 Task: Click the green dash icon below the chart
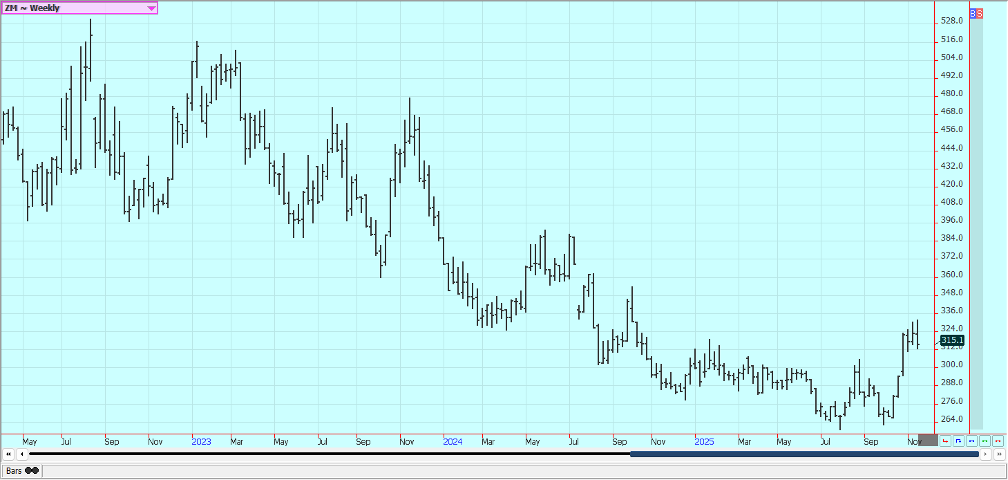984,440
